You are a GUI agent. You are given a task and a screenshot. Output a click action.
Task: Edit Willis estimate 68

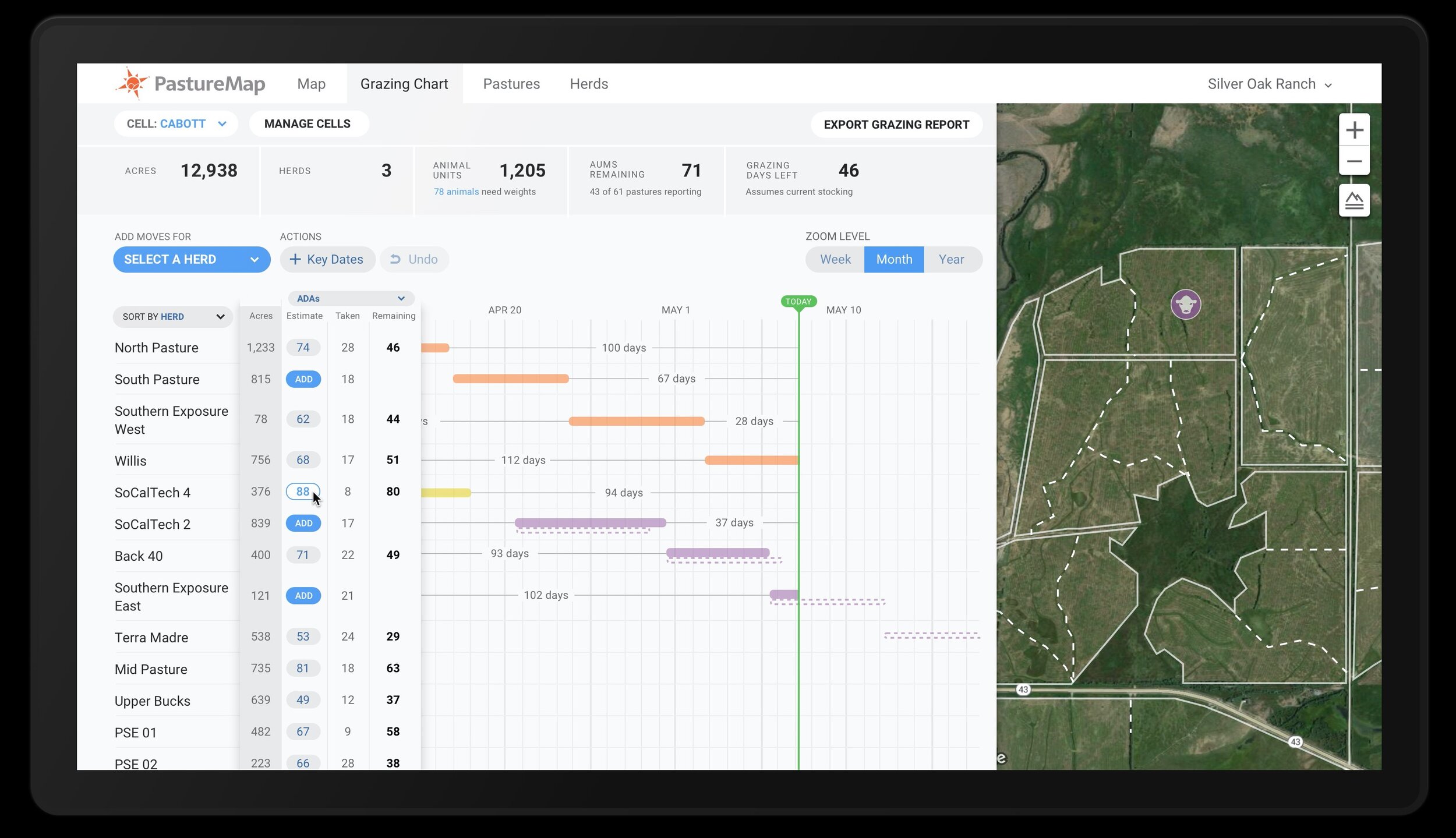[x=303, y=459]
